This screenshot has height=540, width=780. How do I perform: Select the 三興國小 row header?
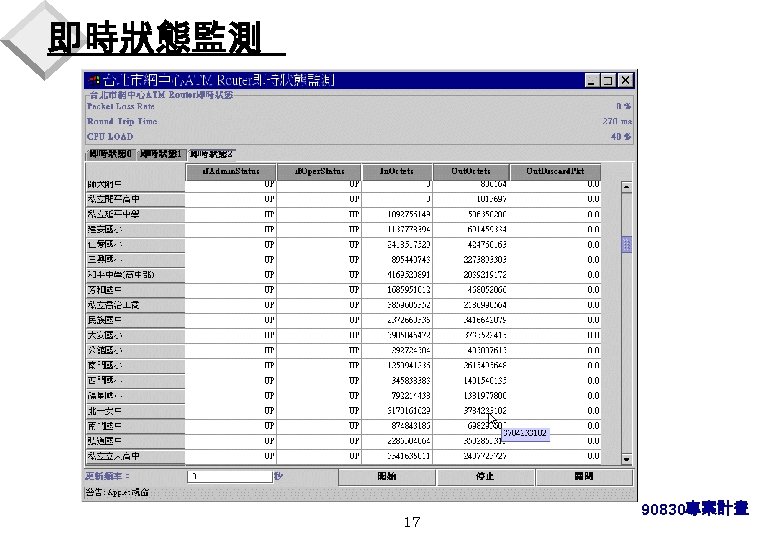tap(135, 260)
